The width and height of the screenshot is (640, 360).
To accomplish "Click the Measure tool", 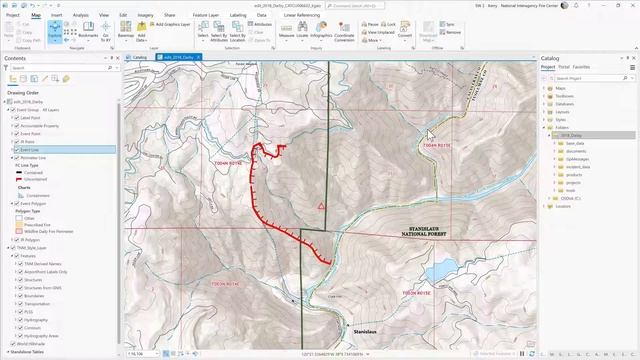I will tap(286, 31).
